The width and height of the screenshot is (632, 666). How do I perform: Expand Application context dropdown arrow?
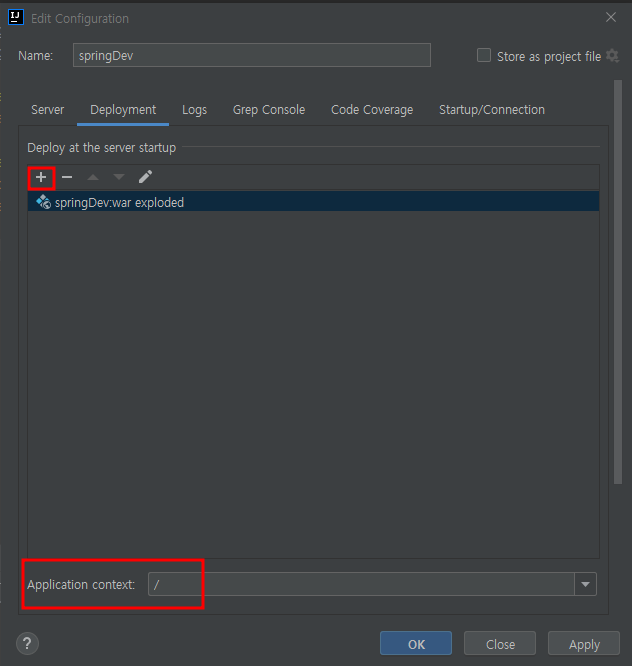pyautogui.click(x=585, y=584)
